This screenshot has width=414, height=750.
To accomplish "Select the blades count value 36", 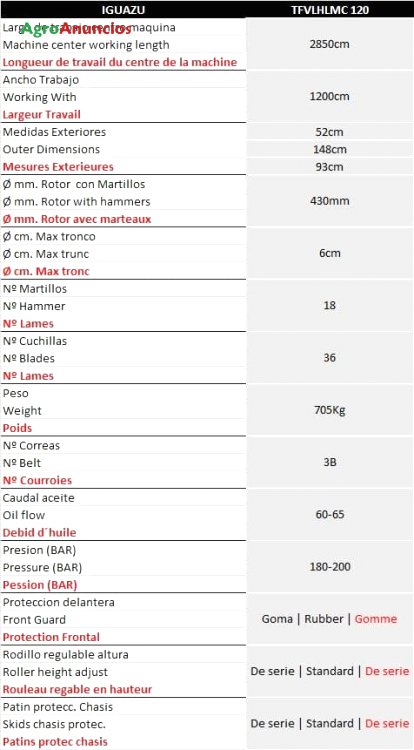I will pyautogui.click(x=330, y=357).
